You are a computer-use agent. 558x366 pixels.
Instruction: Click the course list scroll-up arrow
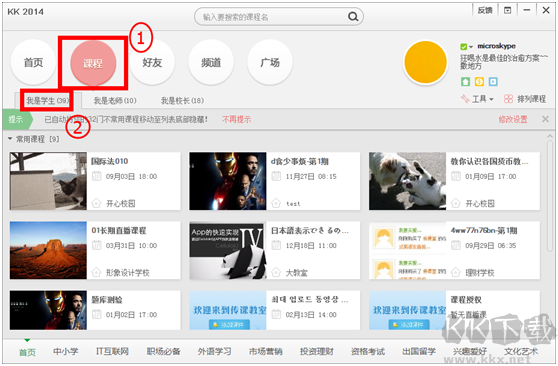[550, 136]
